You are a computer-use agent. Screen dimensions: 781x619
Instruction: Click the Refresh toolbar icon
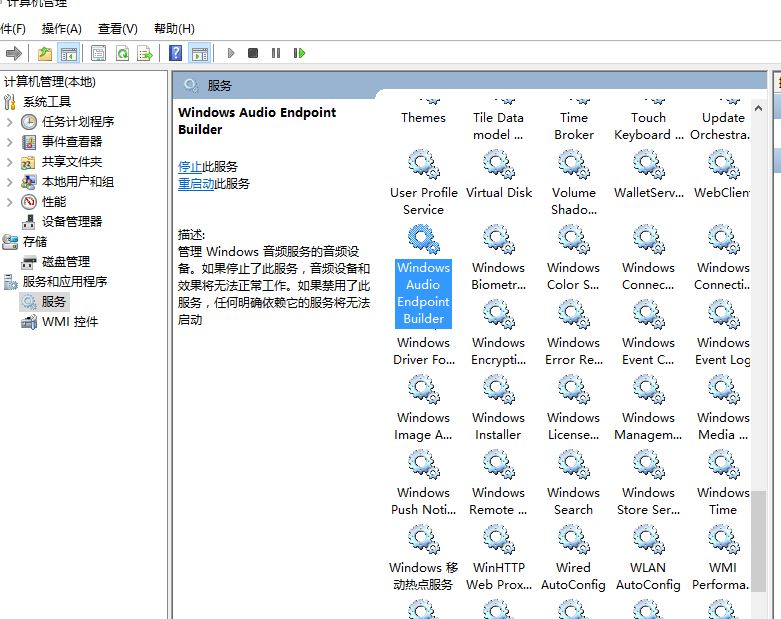pyautogui.click(x=123, y=53)
